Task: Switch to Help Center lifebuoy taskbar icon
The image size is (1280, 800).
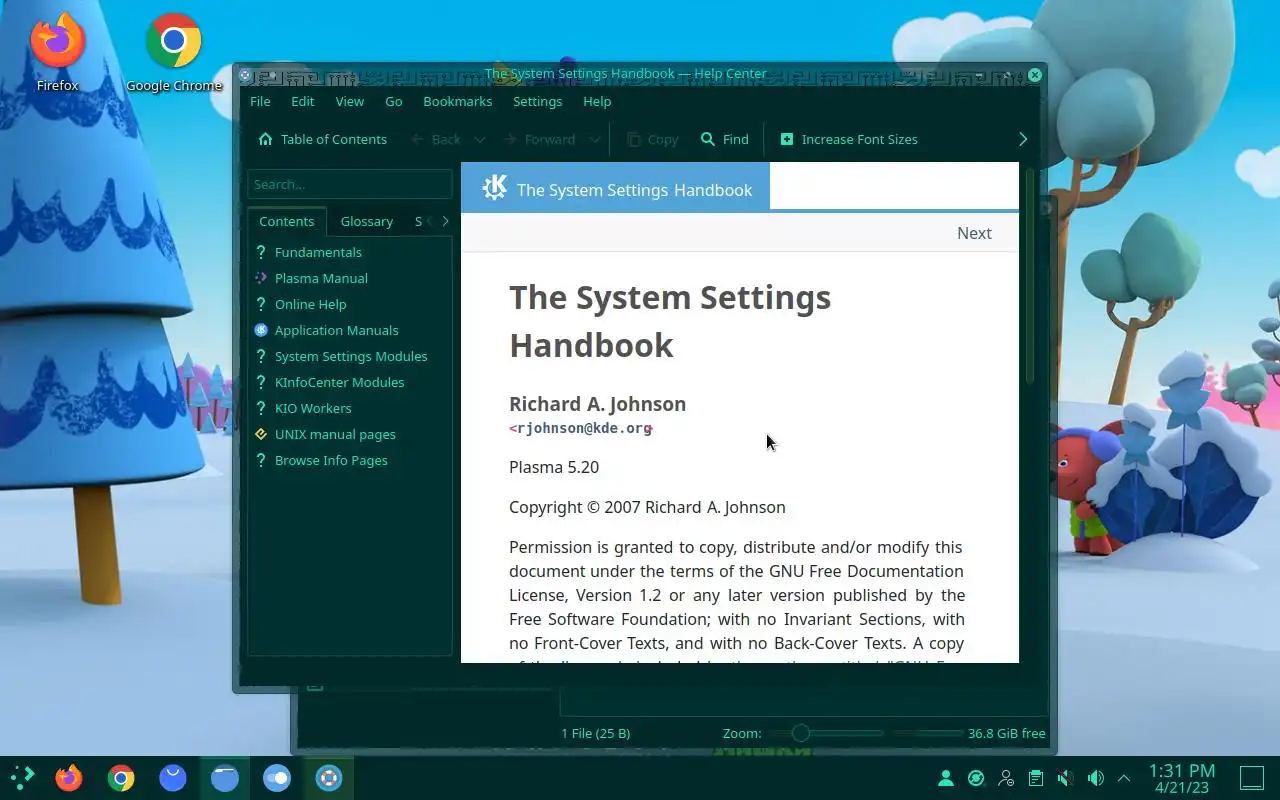Action: pyautogui.click(x=329, y=777)
